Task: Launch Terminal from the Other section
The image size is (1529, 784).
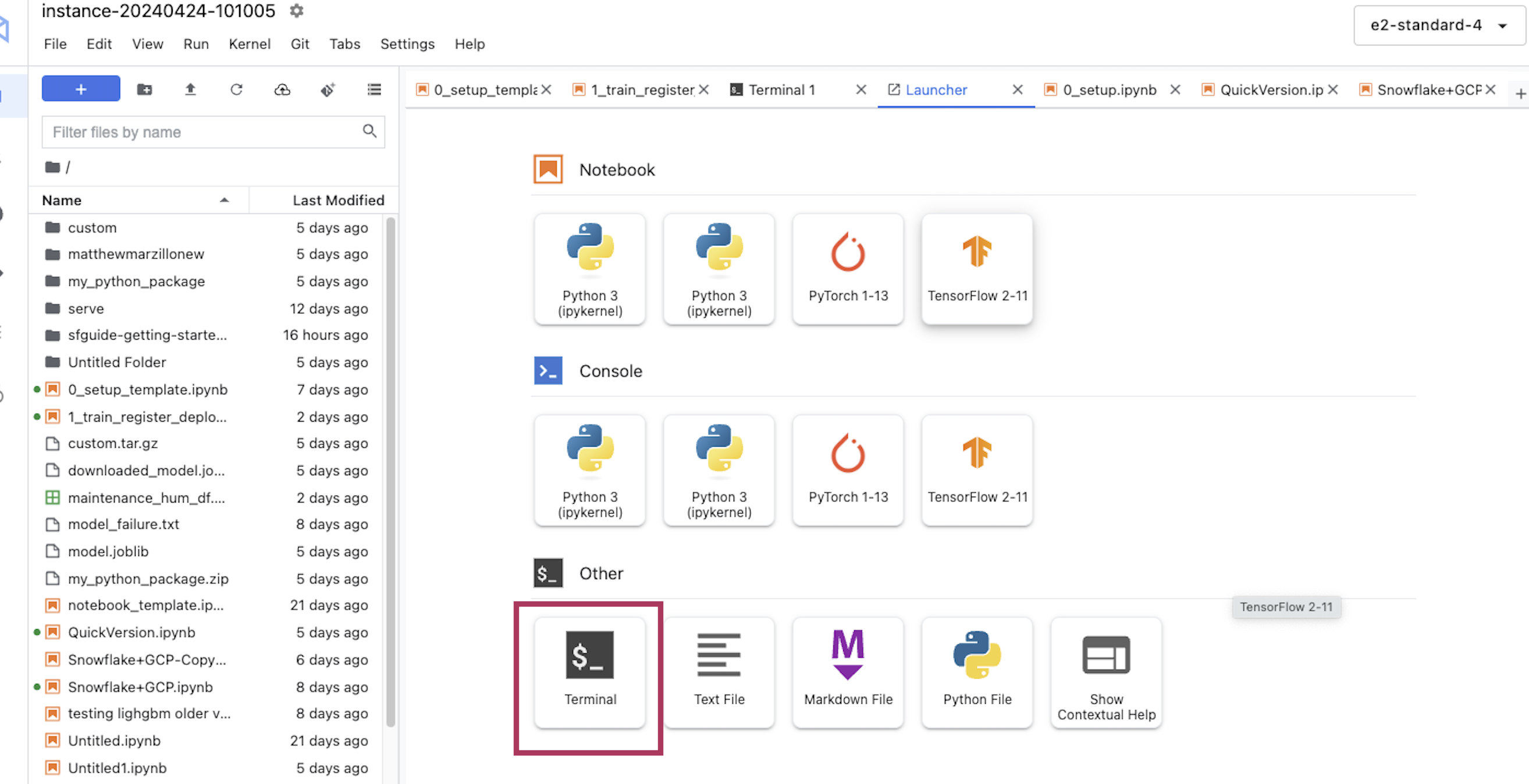Action: [589, 672]
